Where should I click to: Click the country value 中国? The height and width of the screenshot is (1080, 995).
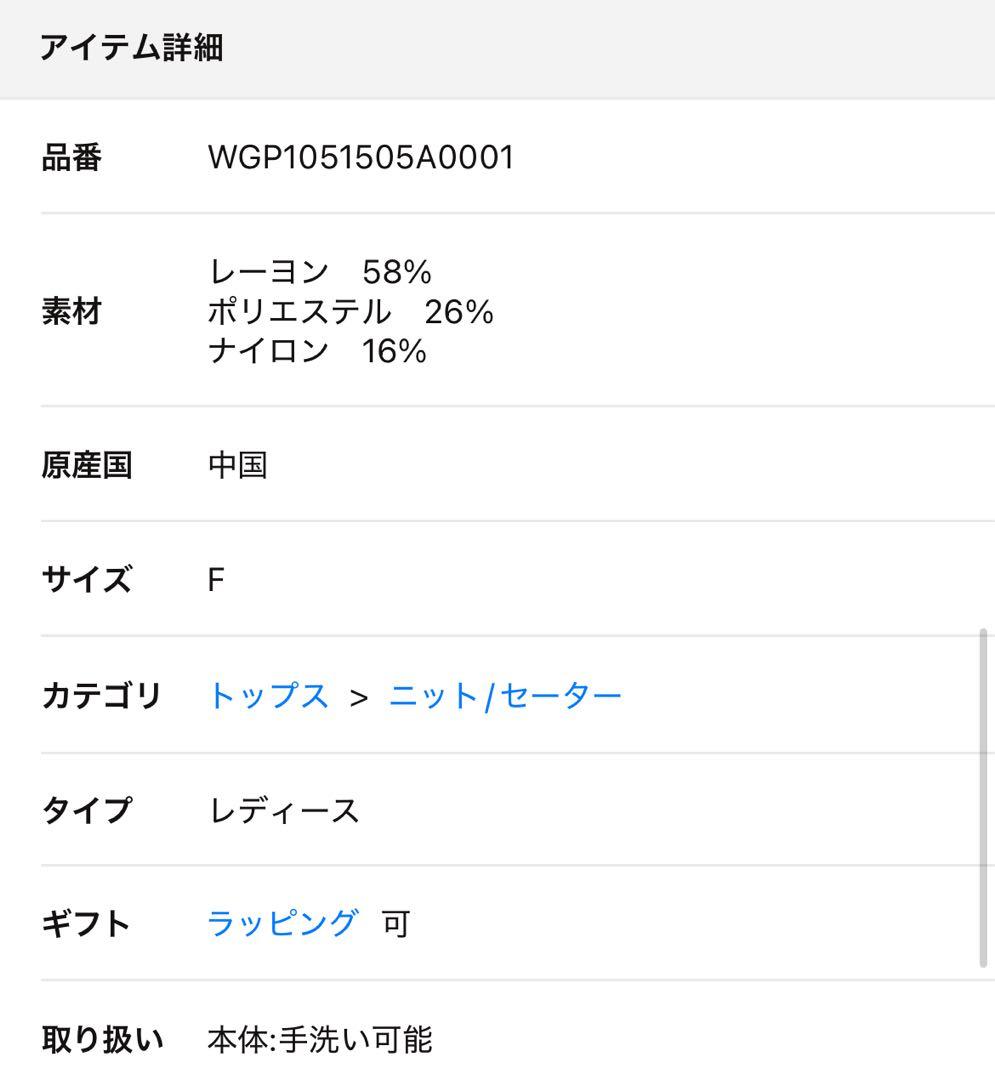237,465
